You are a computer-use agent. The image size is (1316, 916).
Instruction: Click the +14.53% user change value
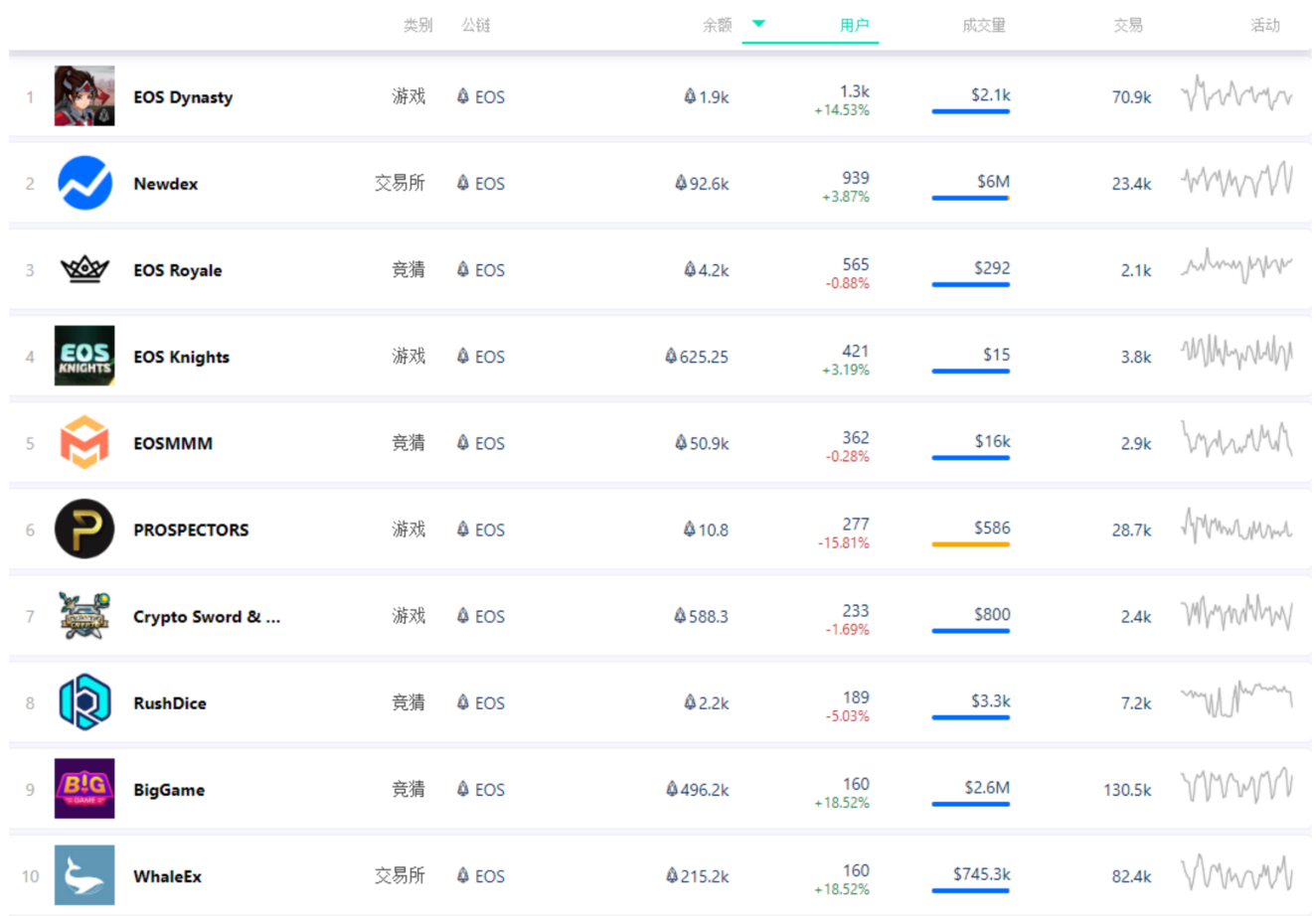[842, 110]
